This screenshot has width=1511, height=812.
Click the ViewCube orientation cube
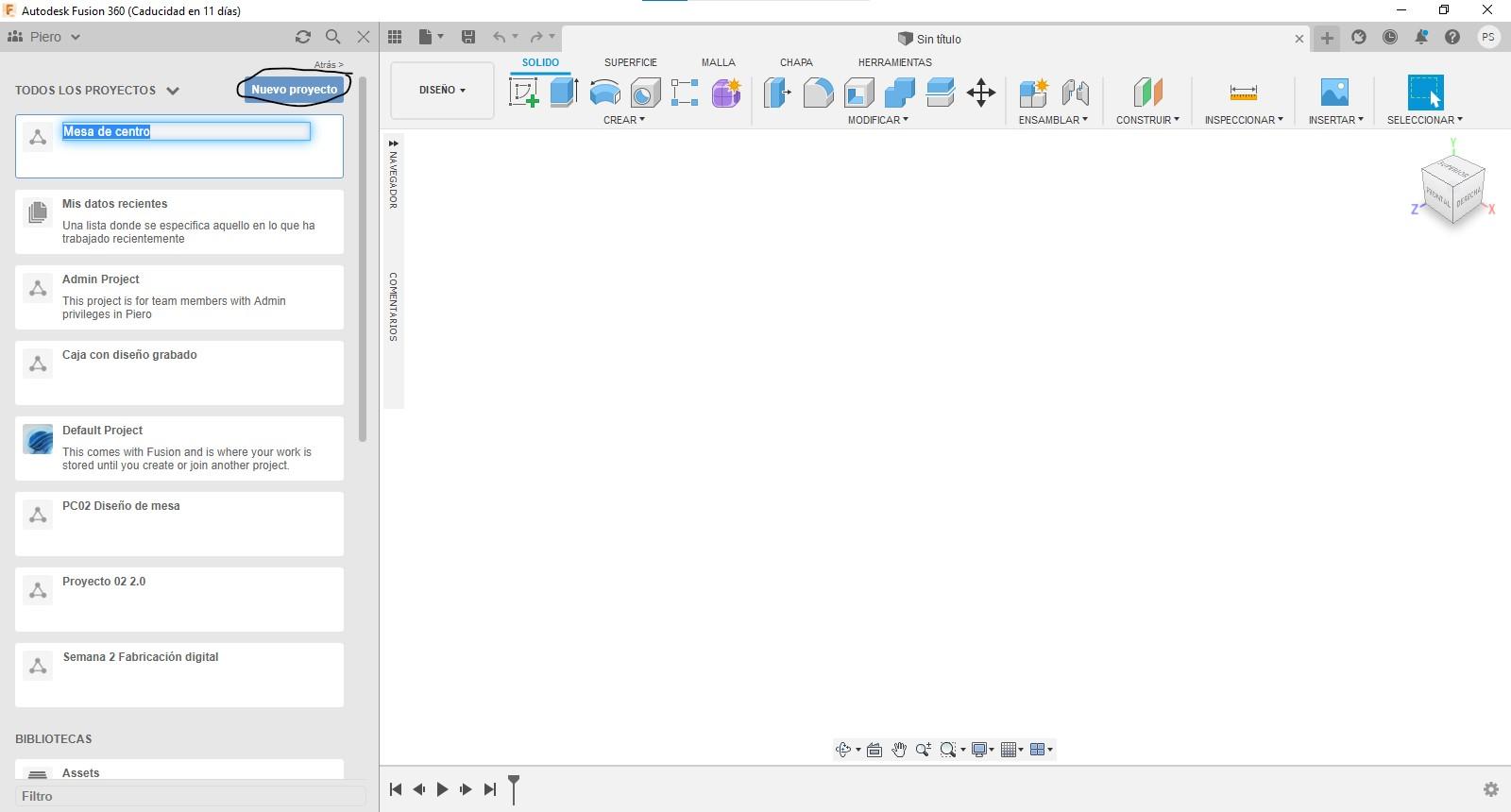tap(1452, 190)
